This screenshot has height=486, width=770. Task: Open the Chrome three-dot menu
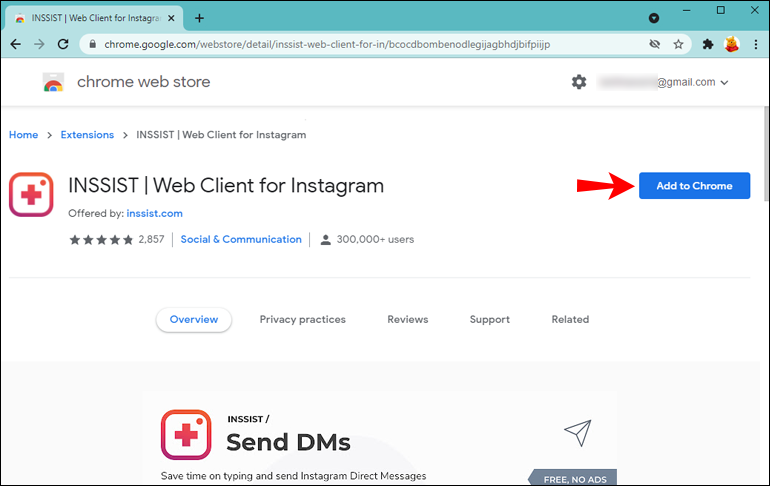pos(756,44)
